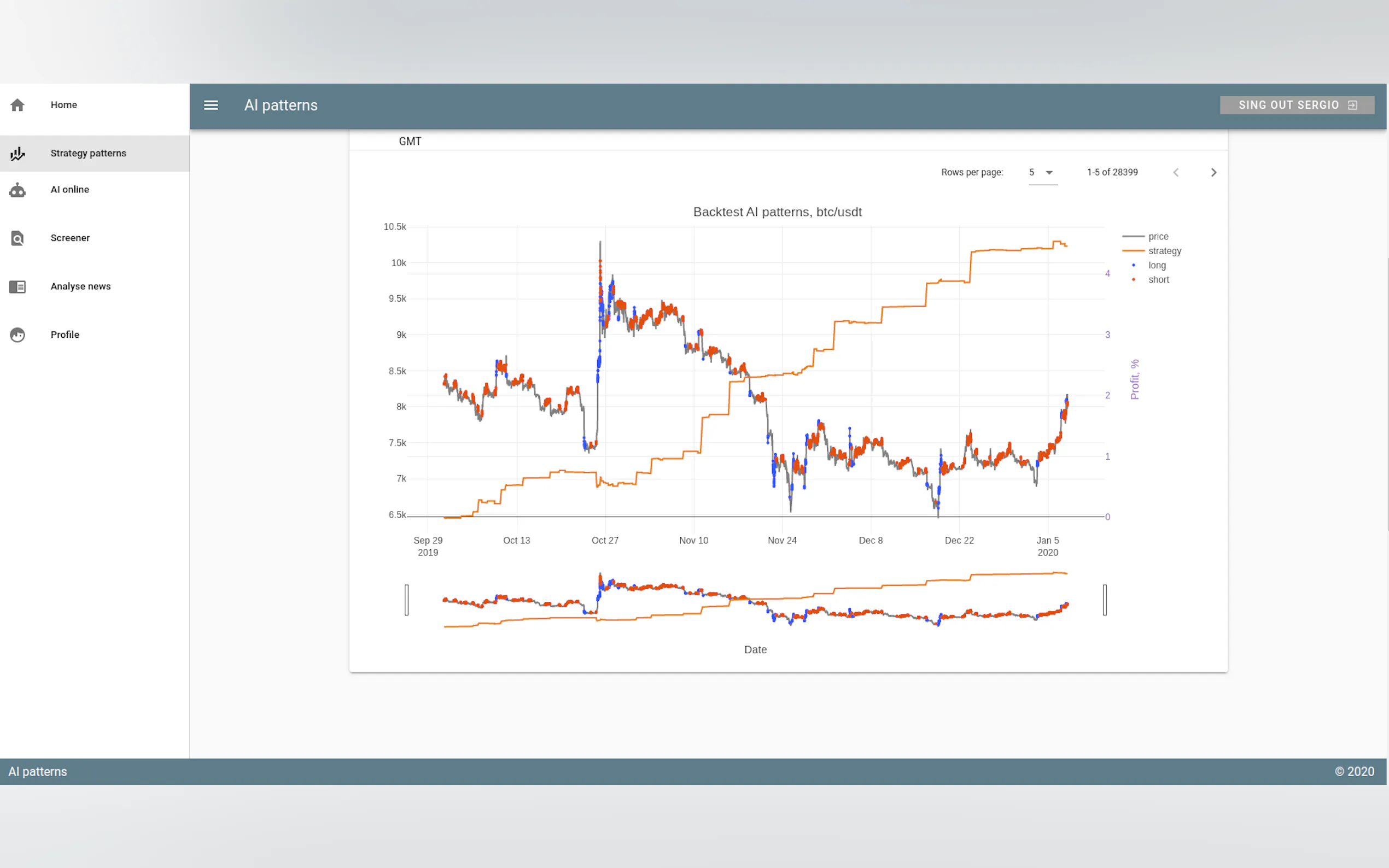The height and width of the screenshot is (868, 1389).
Task: Go to the previous table page
Action: (1175, 172)
